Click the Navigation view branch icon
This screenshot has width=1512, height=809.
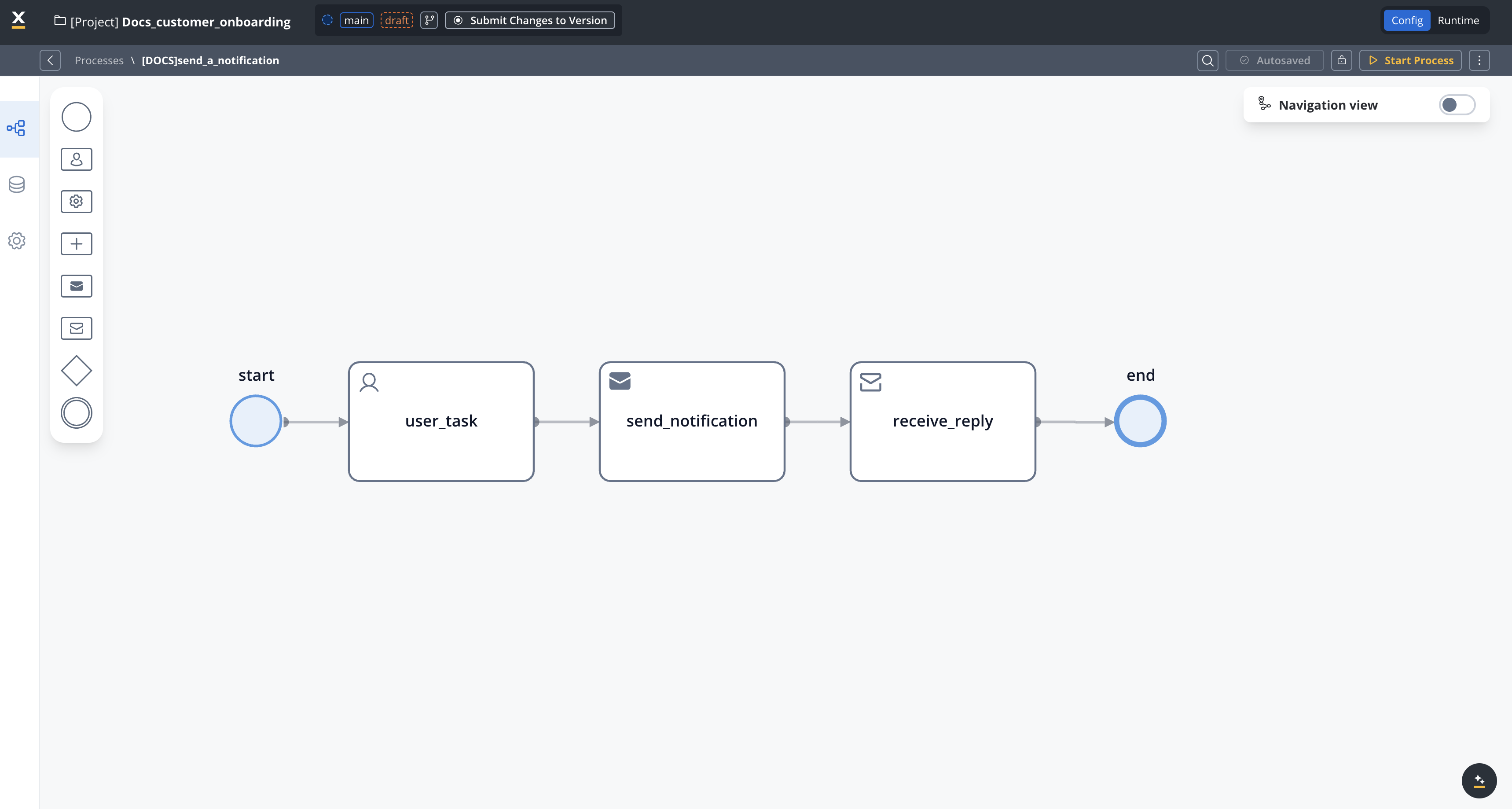(1264, 104)
